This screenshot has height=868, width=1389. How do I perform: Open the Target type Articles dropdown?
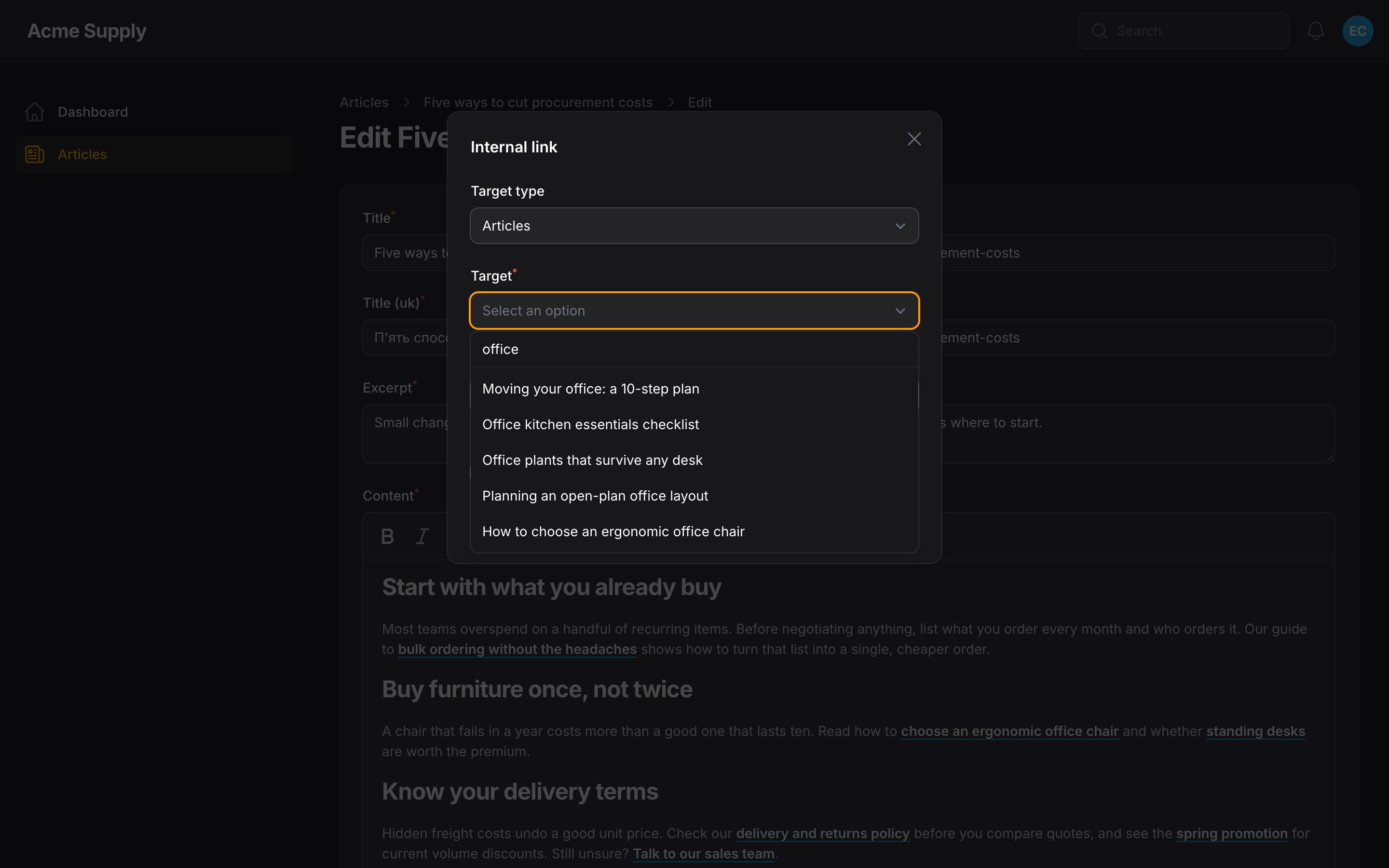tap(694, 226)
